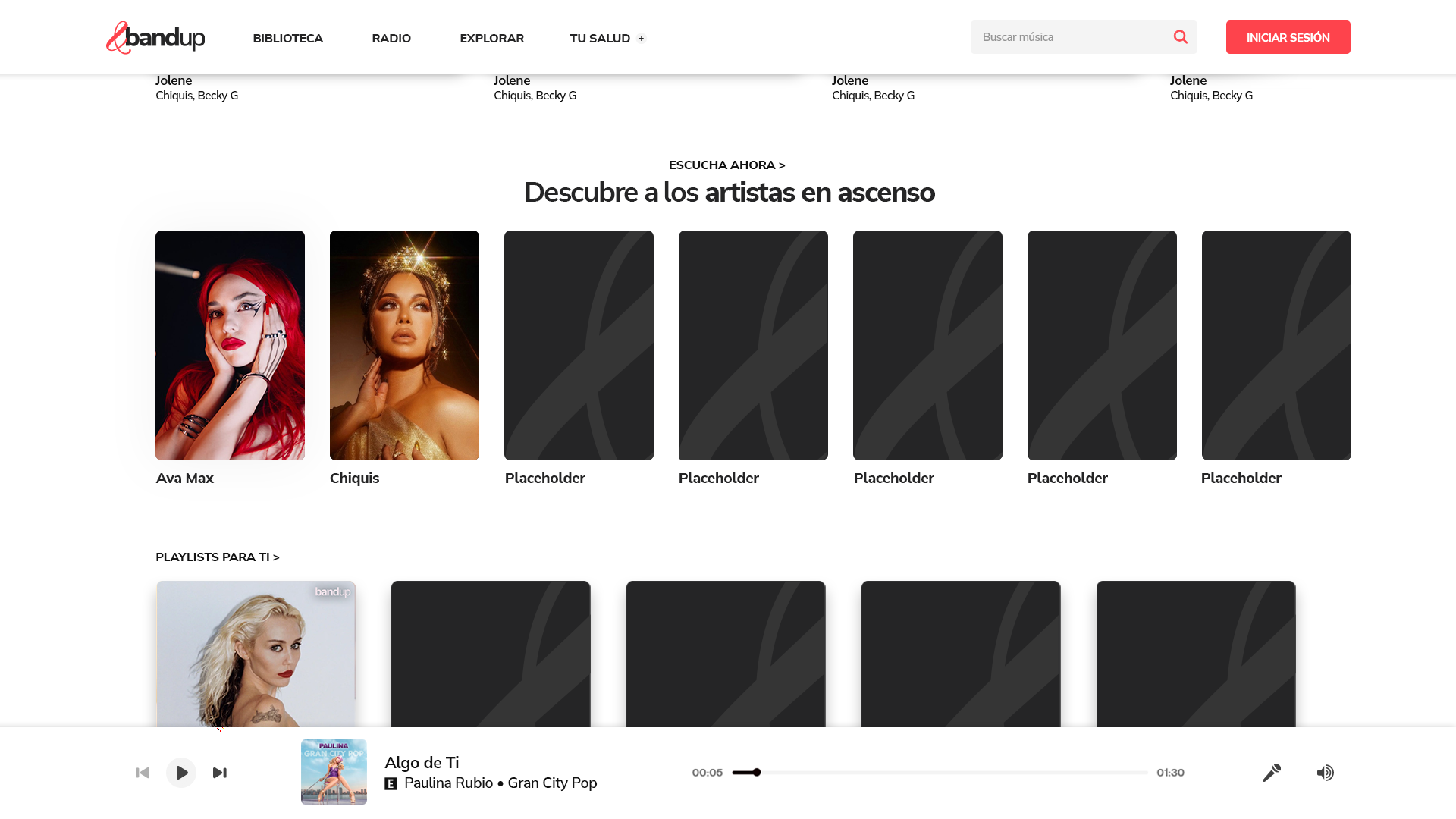
Task: Open the BIBLIOTECA menu item
Action: point(288,39)
